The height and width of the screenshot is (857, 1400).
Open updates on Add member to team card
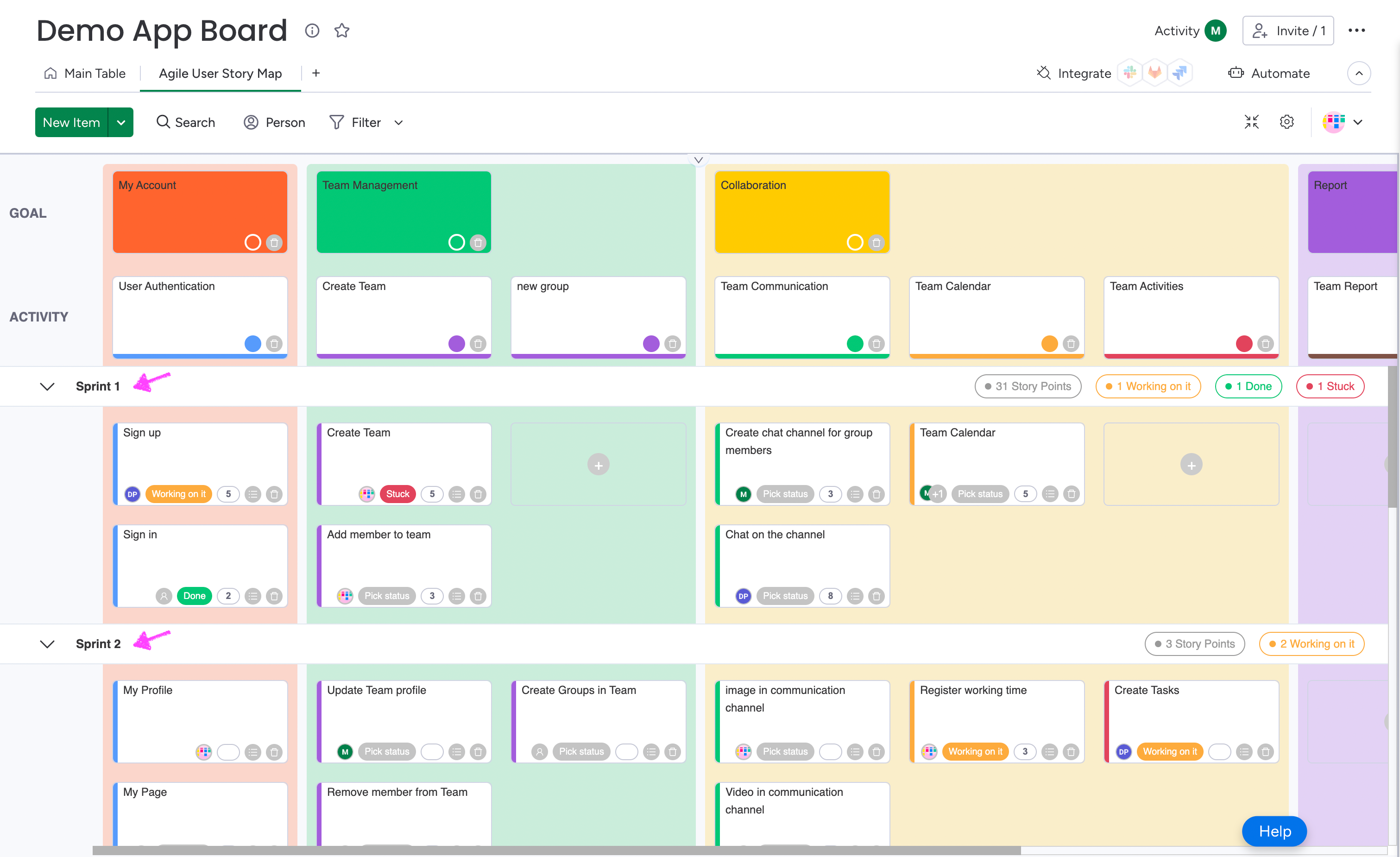click(x=456, y=596)
